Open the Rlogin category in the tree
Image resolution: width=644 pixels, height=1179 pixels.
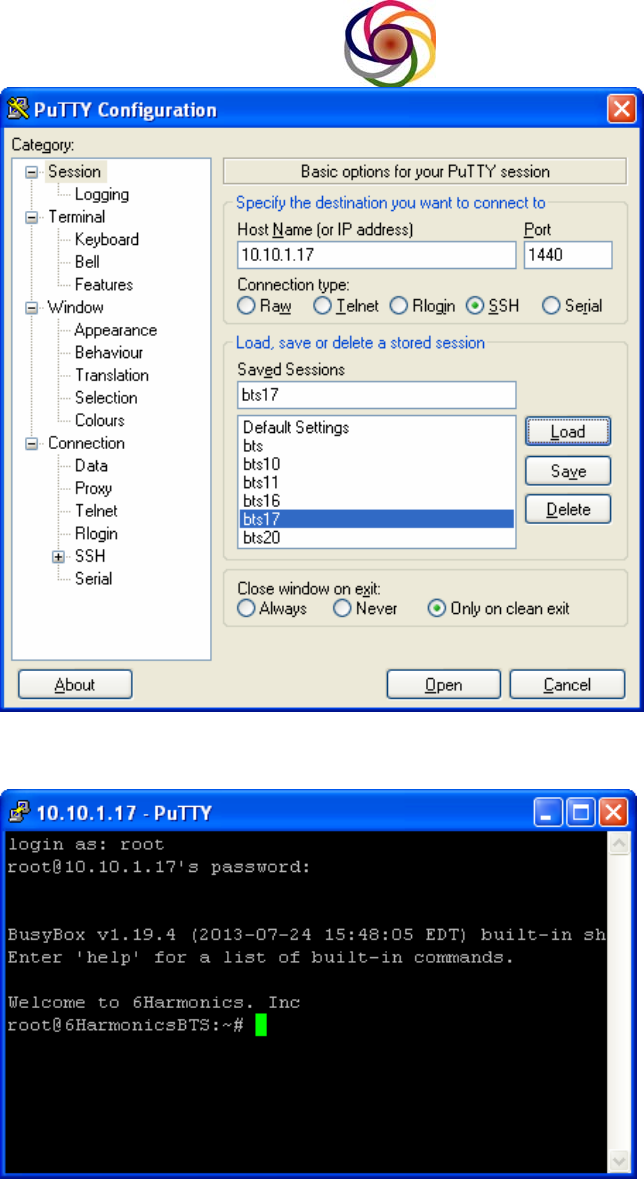(96, 534)
